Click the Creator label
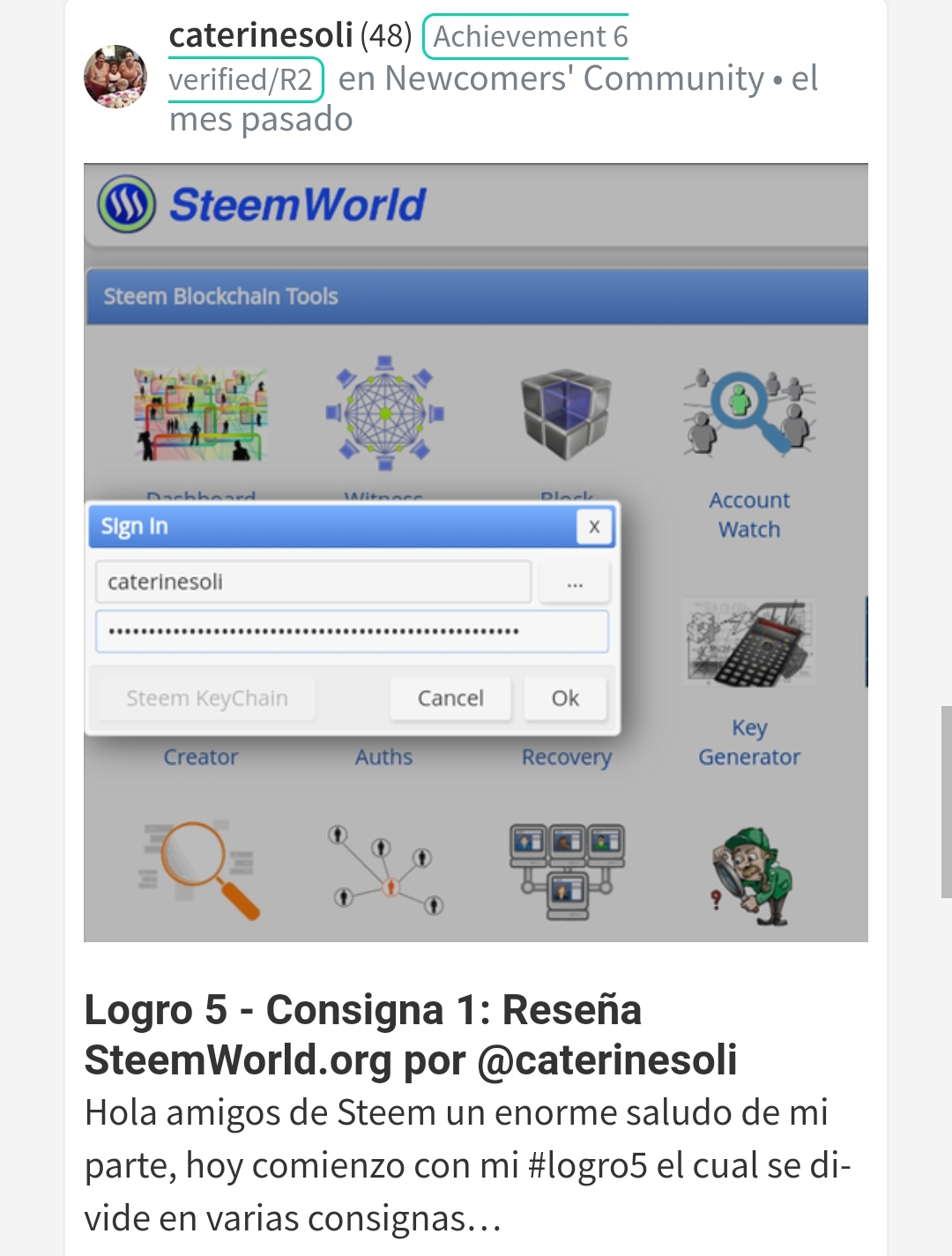952x1256 pixels. pyautogui.click(x=201, y=757)
